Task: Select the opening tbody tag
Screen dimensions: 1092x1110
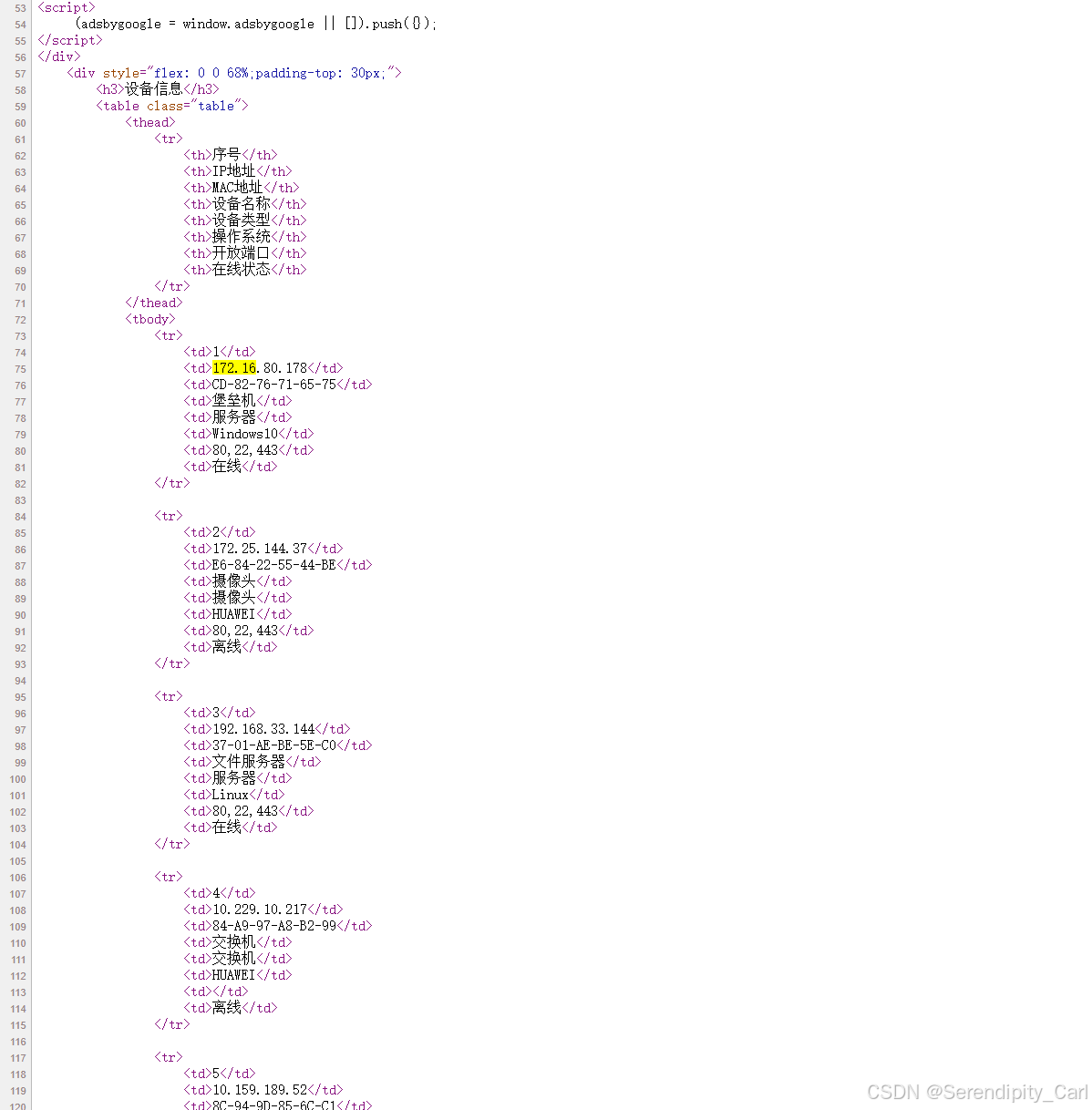Action: pyautogui.click(x=150, y=319)
